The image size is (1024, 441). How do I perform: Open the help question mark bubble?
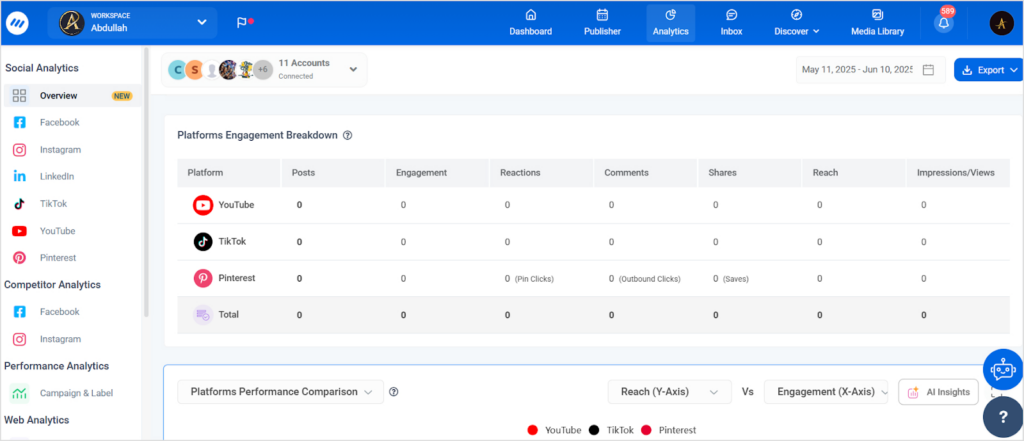[1003, 417]
